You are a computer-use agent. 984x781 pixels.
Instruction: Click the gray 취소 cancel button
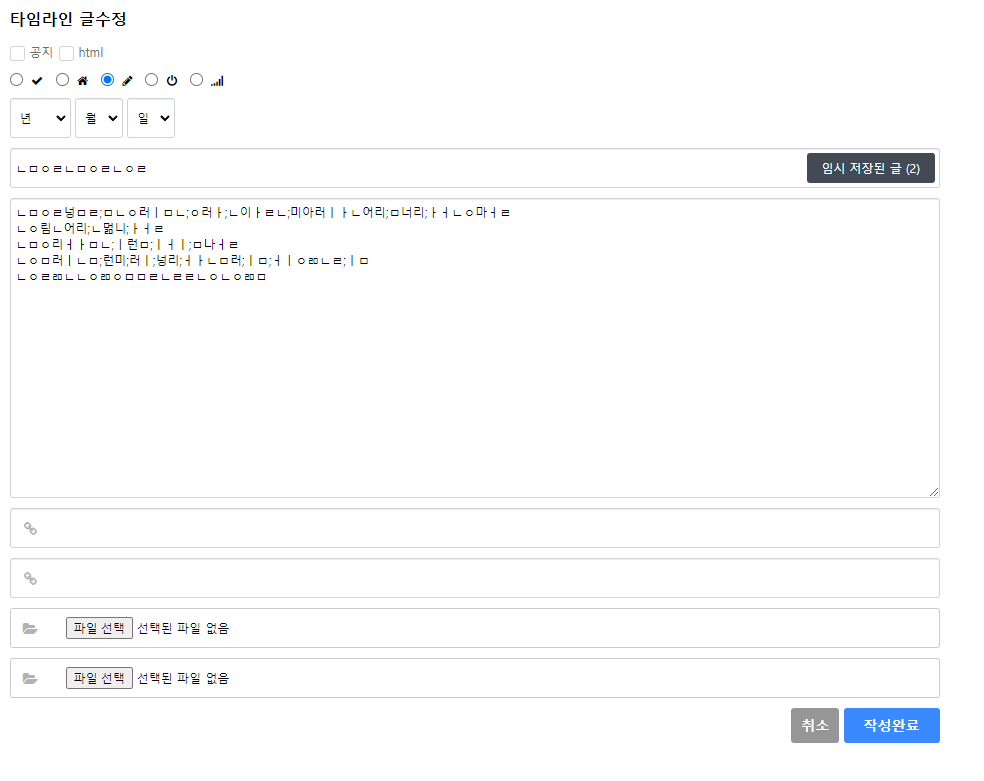(x=814, y=726)
